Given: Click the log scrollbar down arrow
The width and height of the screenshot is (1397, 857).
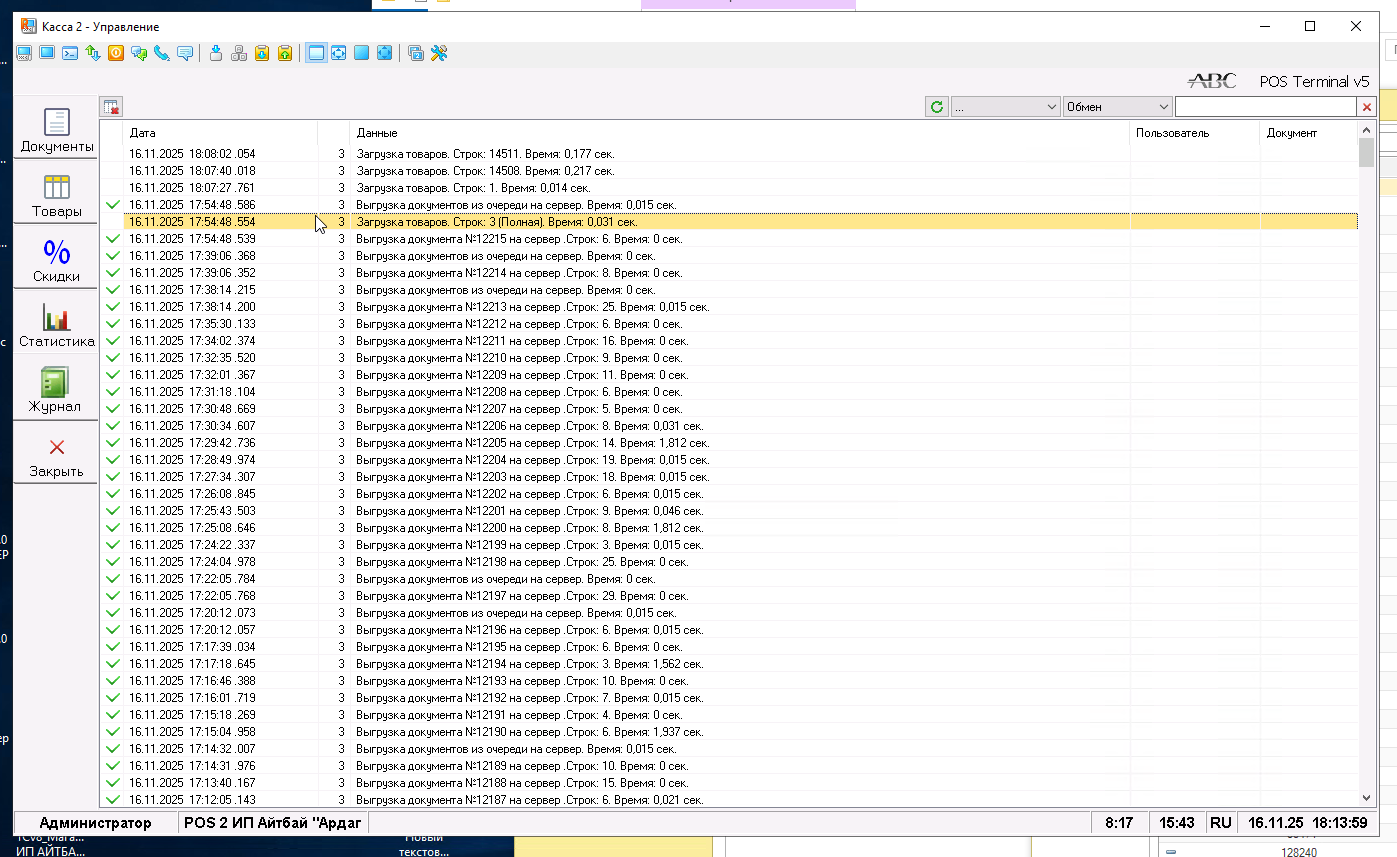Looking at the screenshot, I should coord(1367,798).
